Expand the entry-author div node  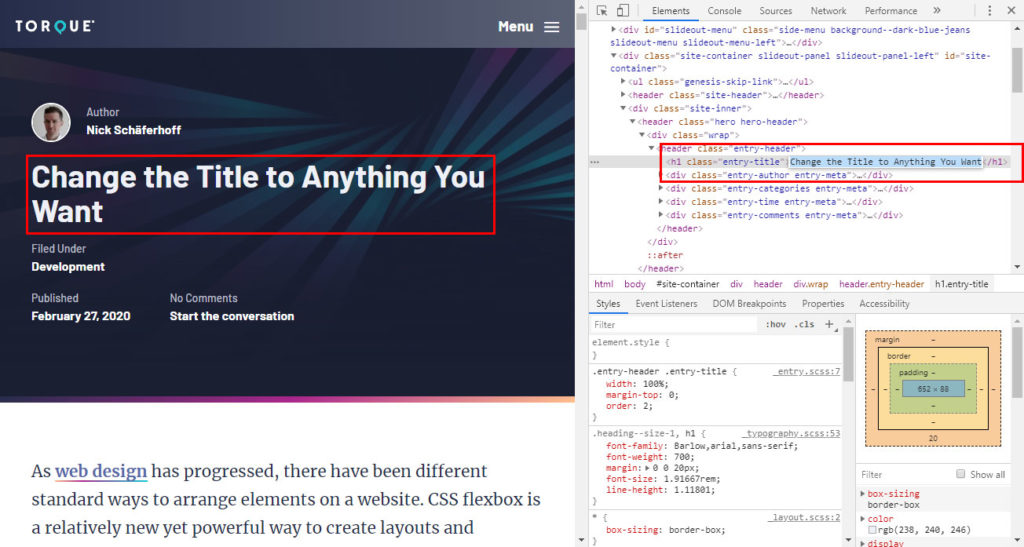tap(663, 175)
